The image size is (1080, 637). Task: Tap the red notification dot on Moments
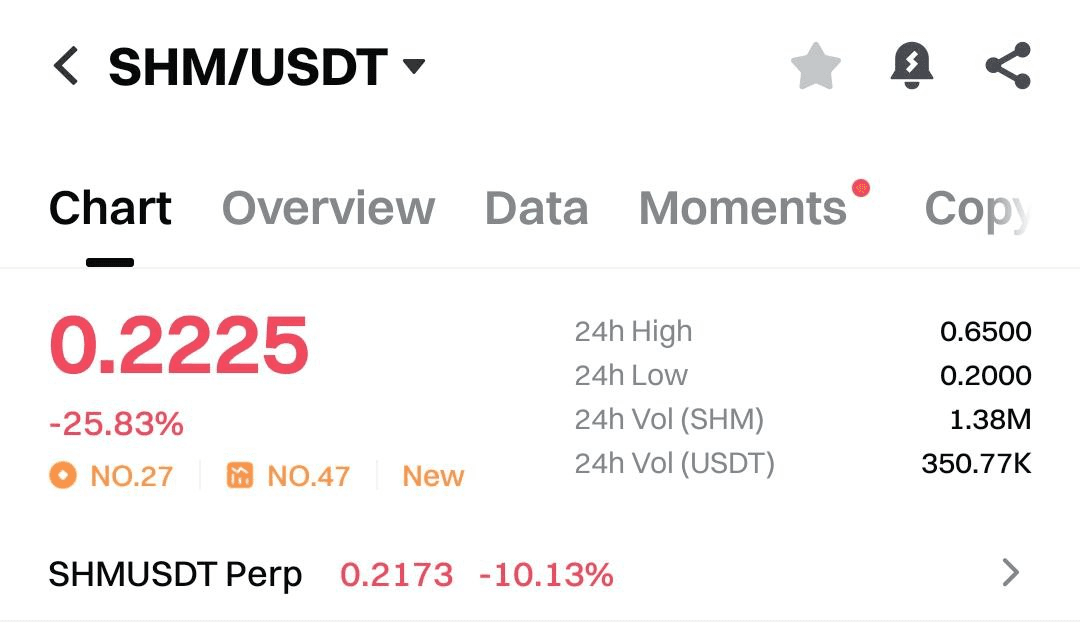pyautogui.click(x=860, y=187)
